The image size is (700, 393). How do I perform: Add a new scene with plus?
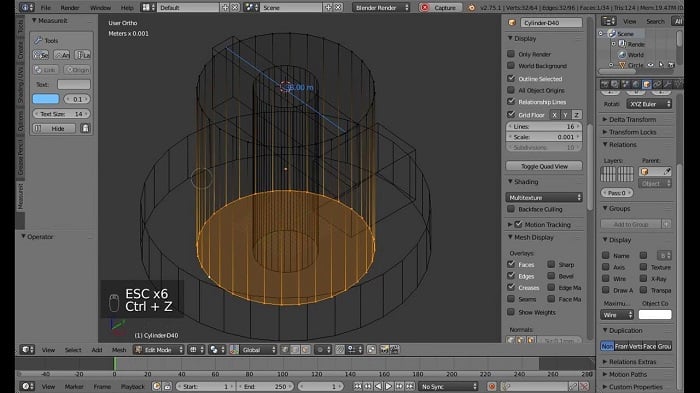tap(328, 7)
